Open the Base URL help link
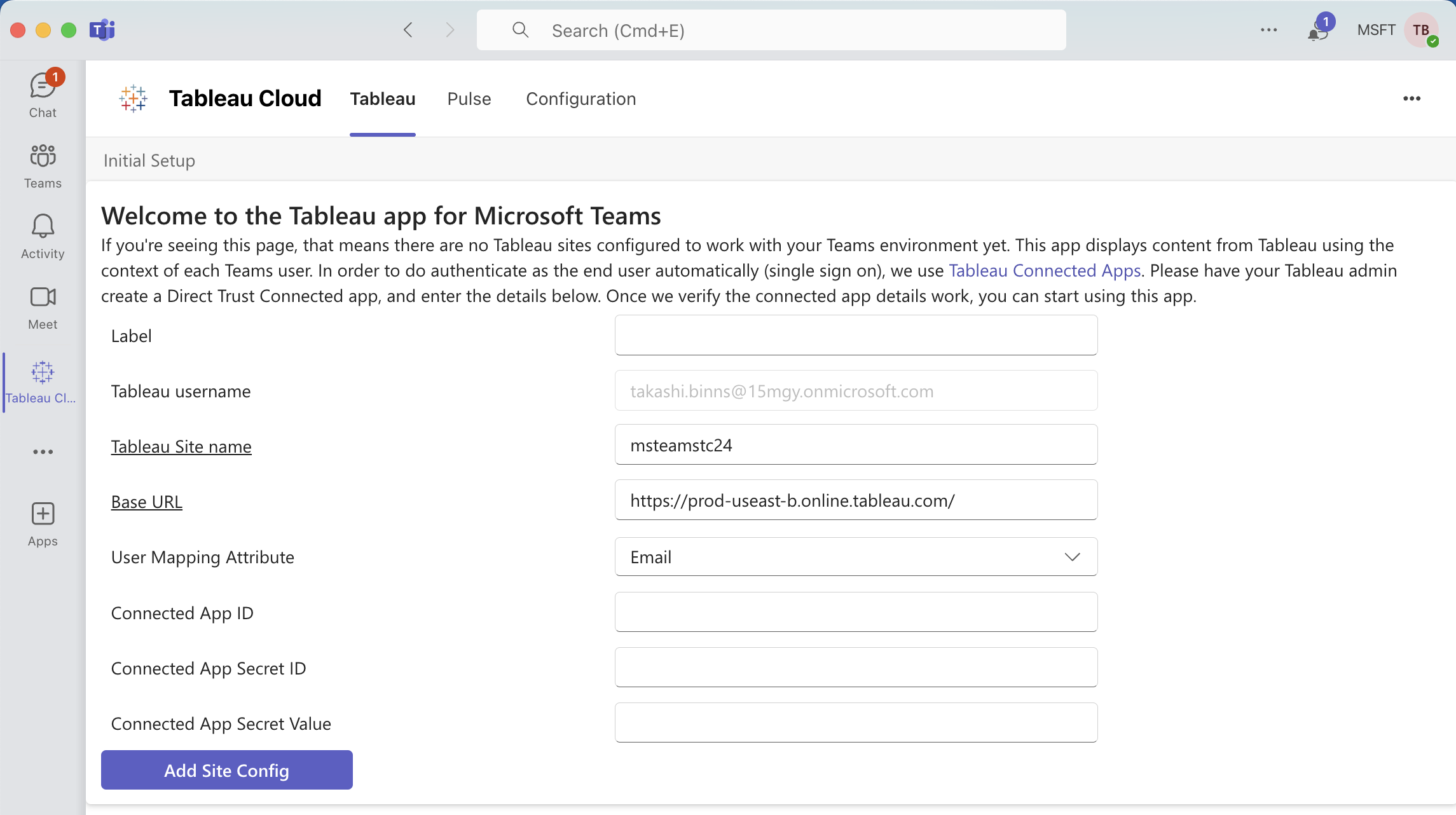 pos(147,502)
